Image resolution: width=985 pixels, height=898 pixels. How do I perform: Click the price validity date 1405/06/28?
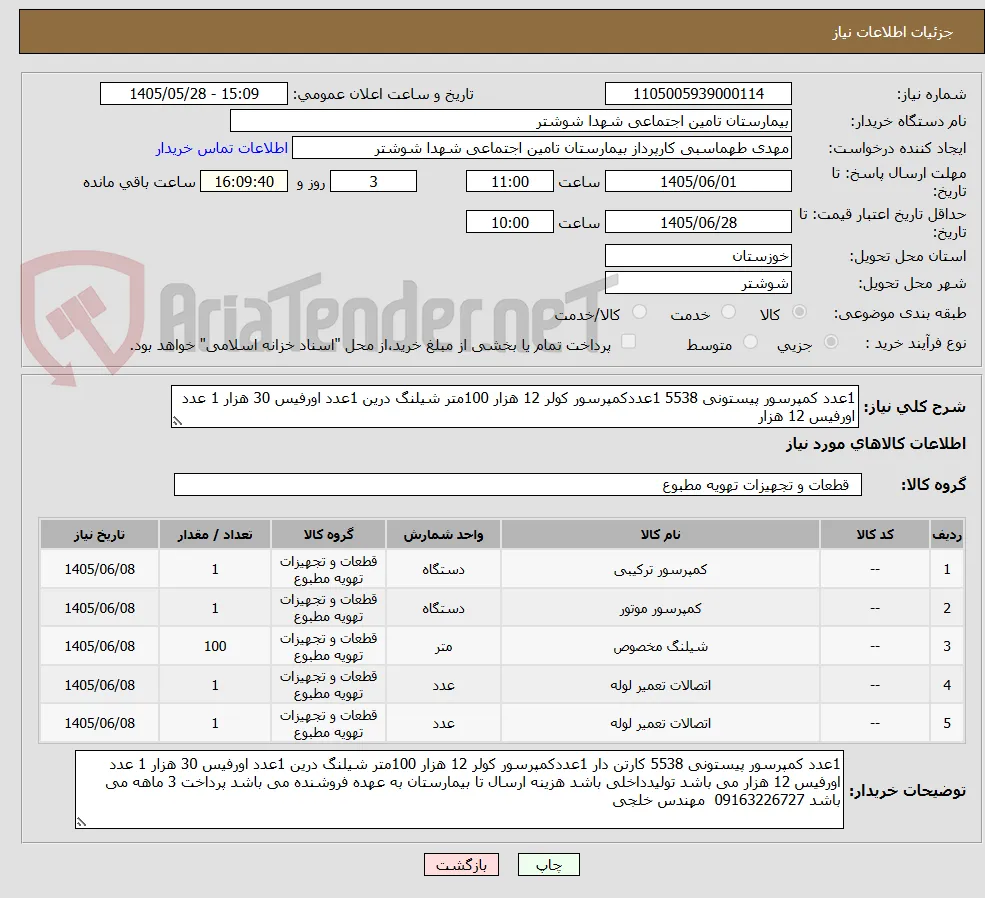pyautogui.click(x=698, y=222)
